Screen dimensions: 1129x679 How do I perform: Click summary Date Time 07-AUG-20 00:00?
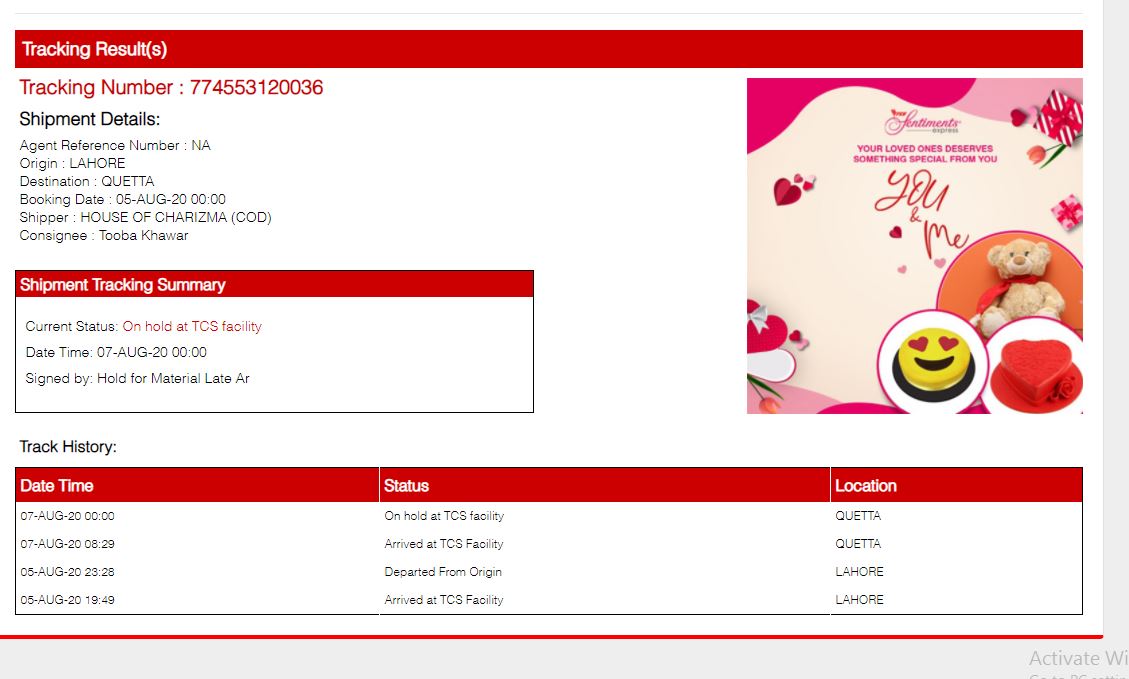point(116,352)
